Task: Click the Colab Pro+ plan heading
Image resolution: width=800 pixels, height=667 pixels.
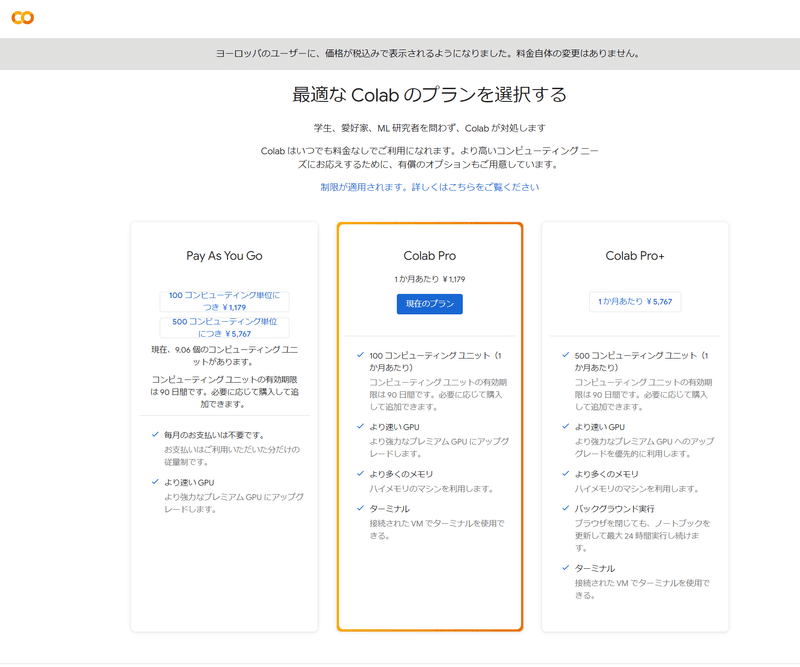Action: (635, 256)
